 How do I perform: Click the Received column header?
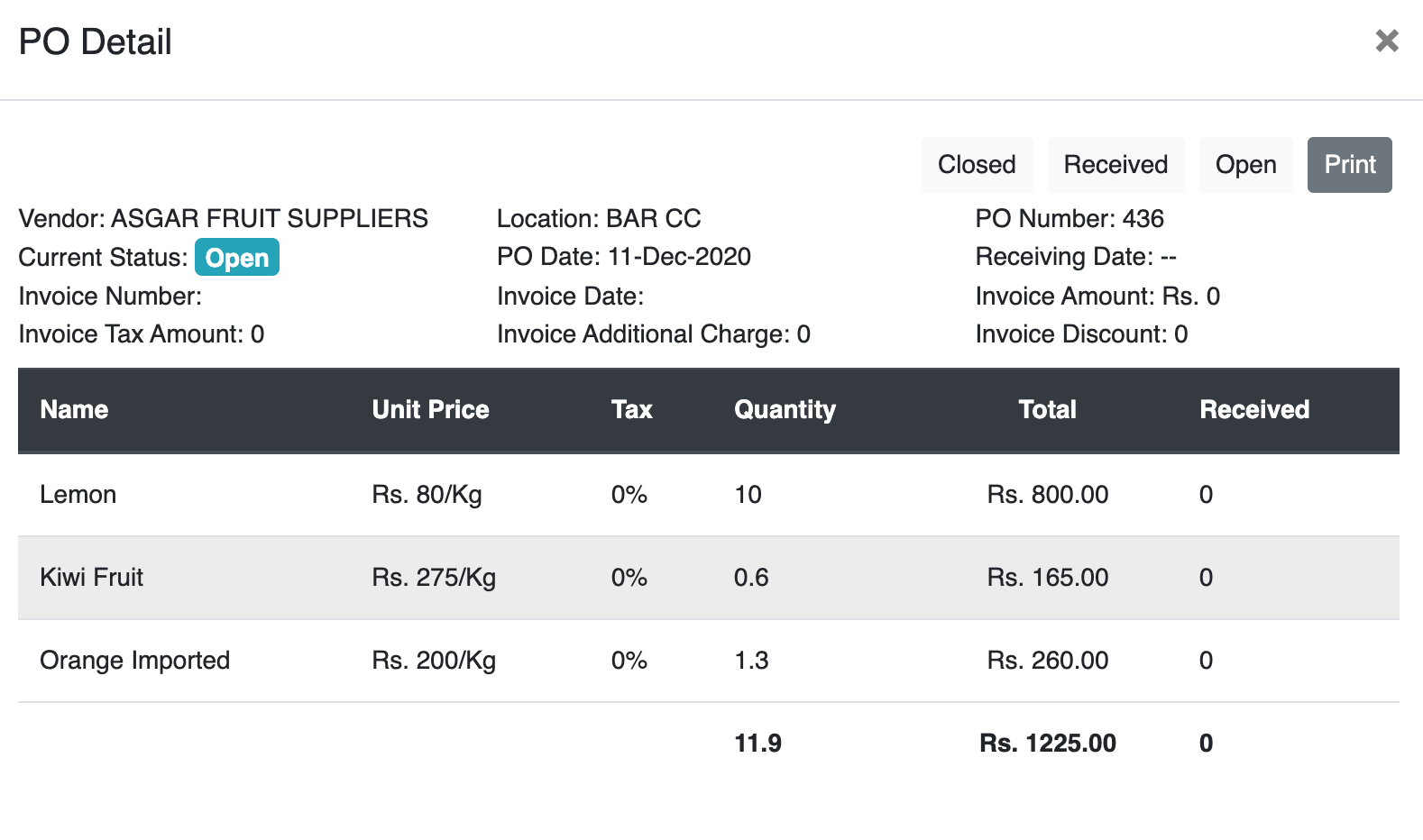1254,410
